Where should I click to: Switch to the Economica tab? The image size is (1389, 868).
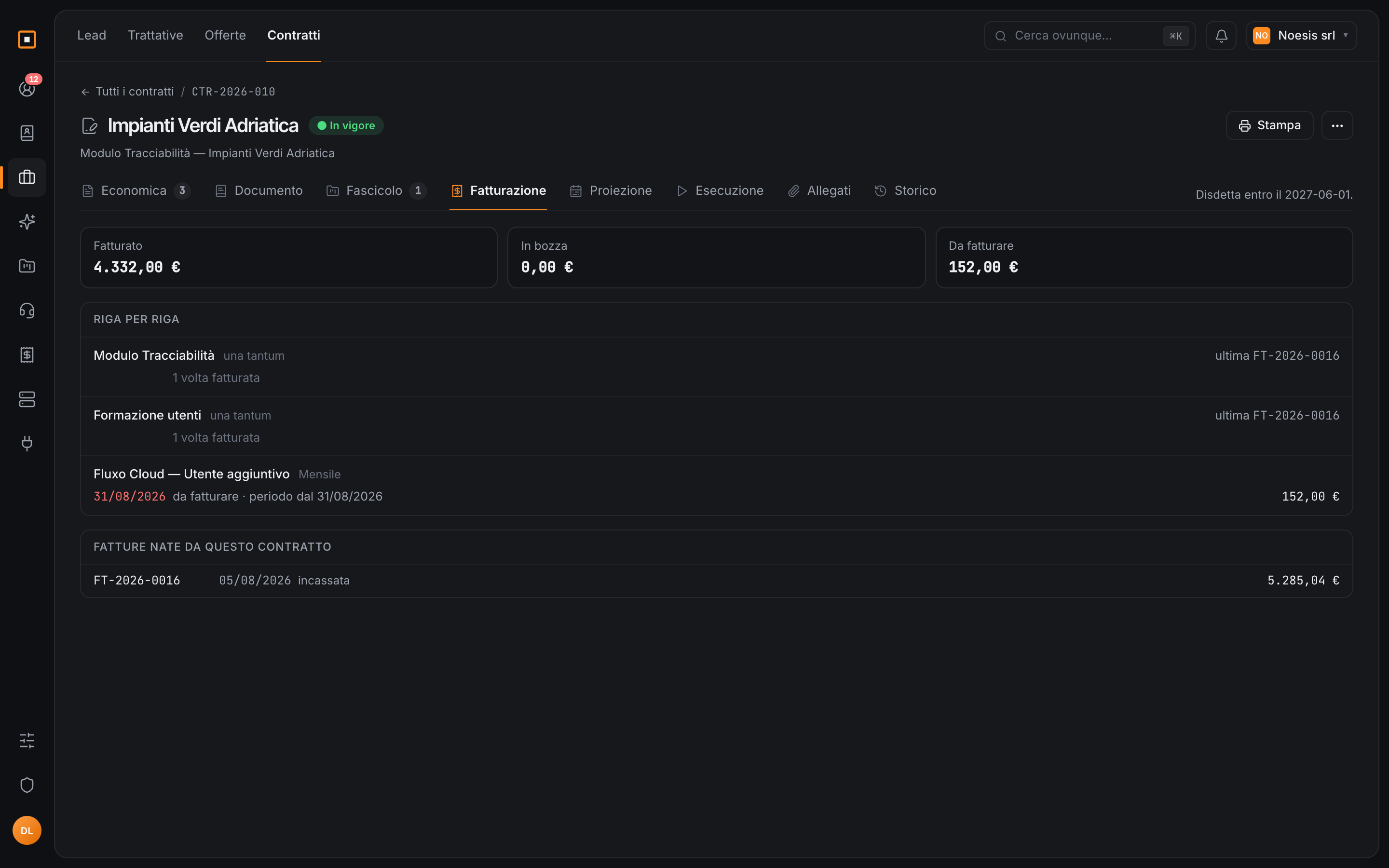(136, 190)
